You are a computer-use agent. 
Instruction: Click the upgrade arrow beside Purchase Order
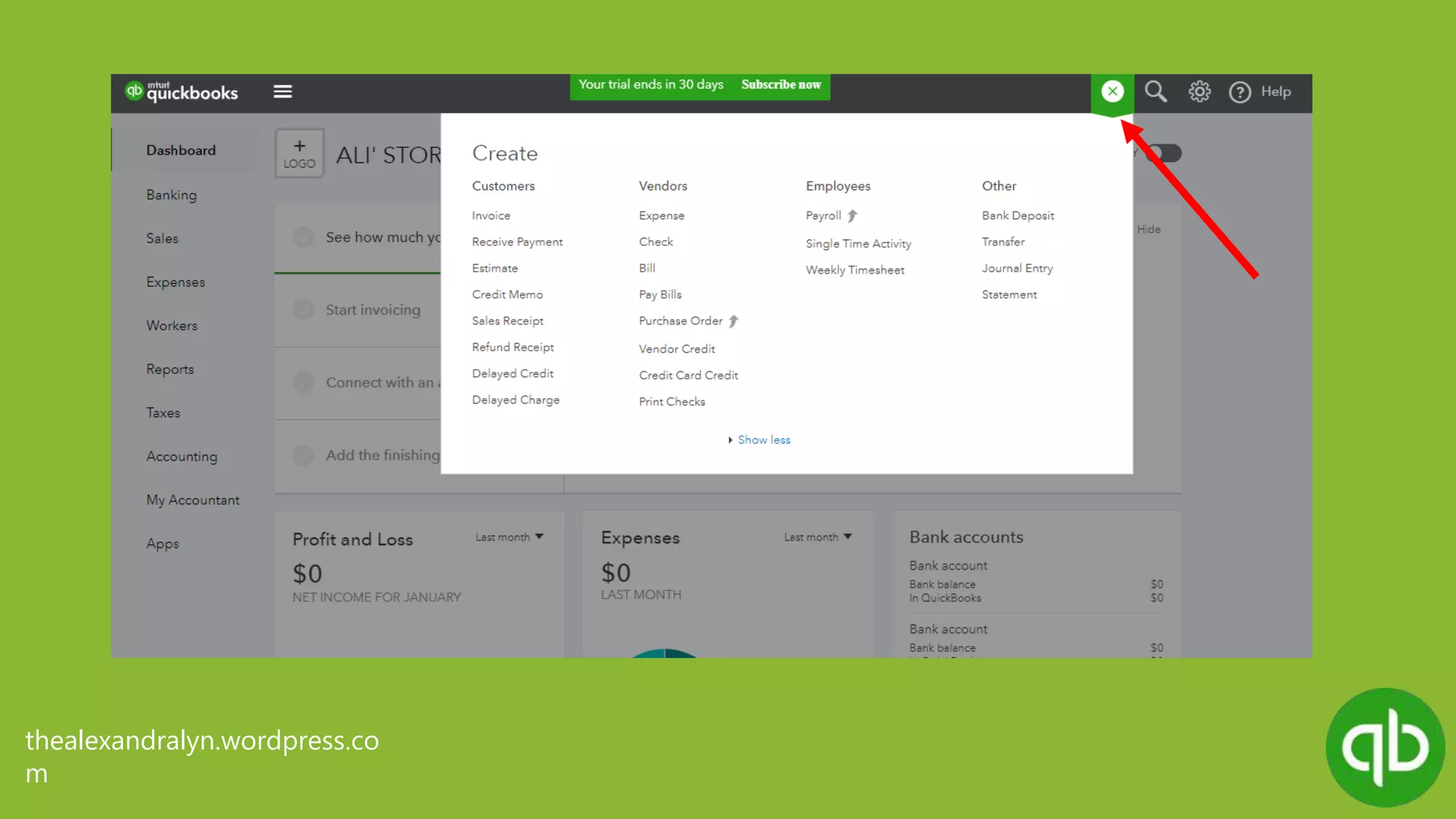coord(734,321)
